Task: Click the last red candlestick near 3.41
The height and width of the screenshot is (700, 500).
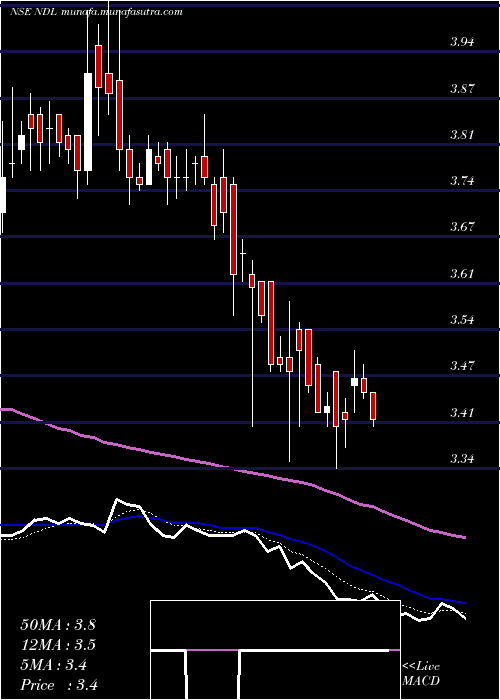Action: click(373, 406)
